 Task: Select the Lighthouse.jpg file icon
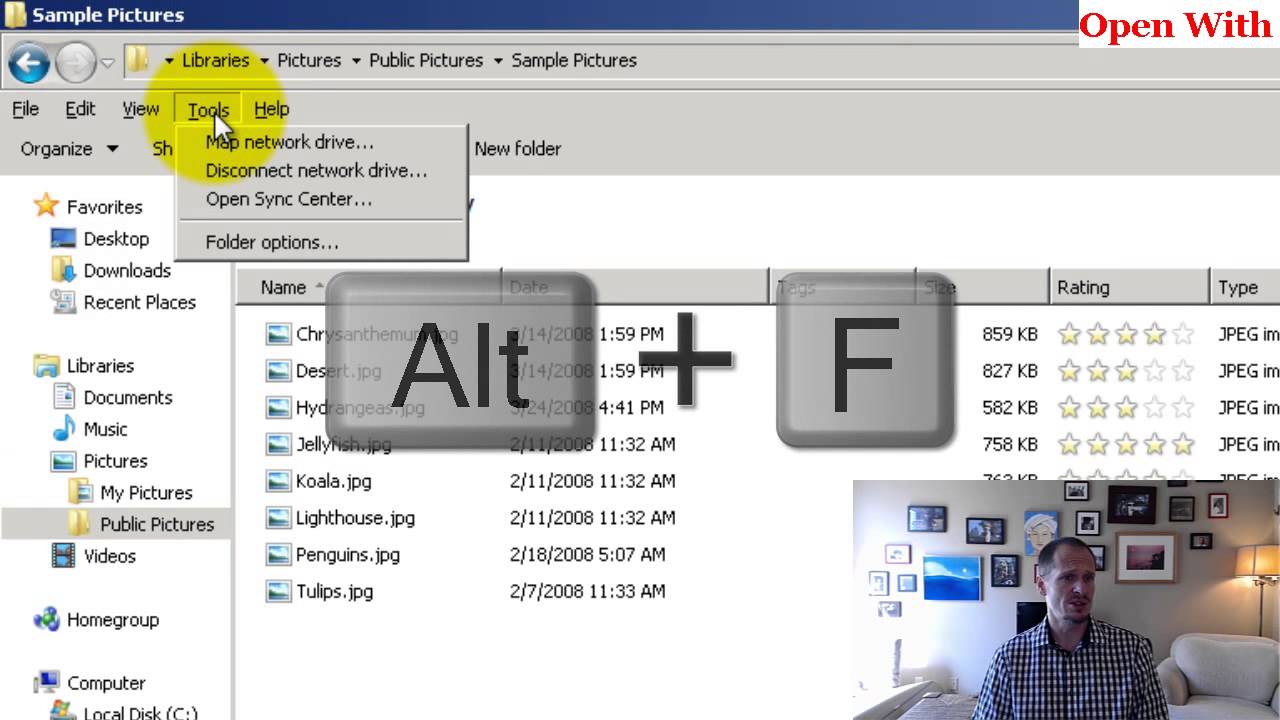pyautogui.click(x=278, y=518)
